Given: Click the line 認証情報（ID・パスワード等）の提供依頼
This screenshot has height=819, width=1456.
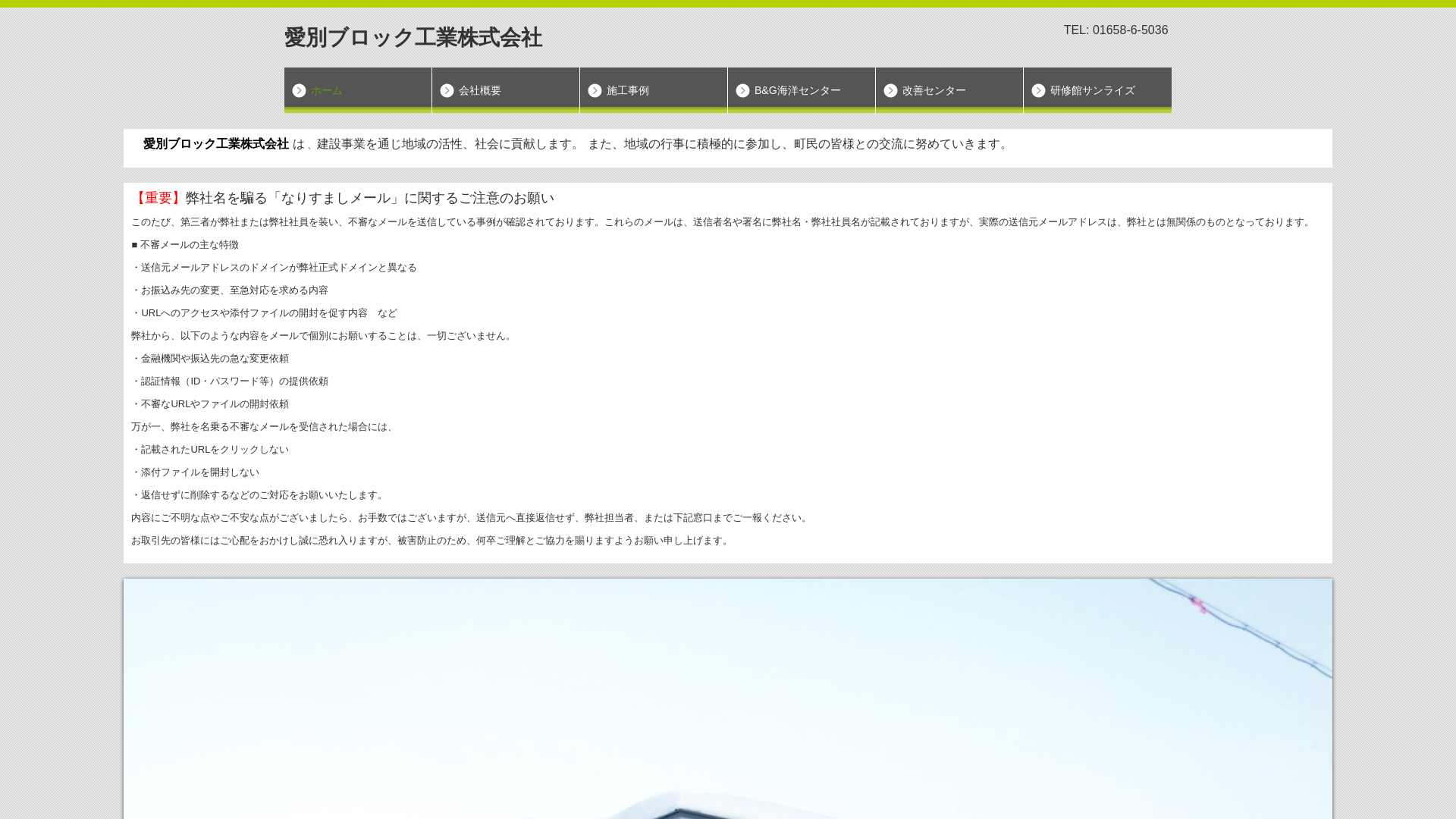Looking at the screenshot, I should [230, 381].
